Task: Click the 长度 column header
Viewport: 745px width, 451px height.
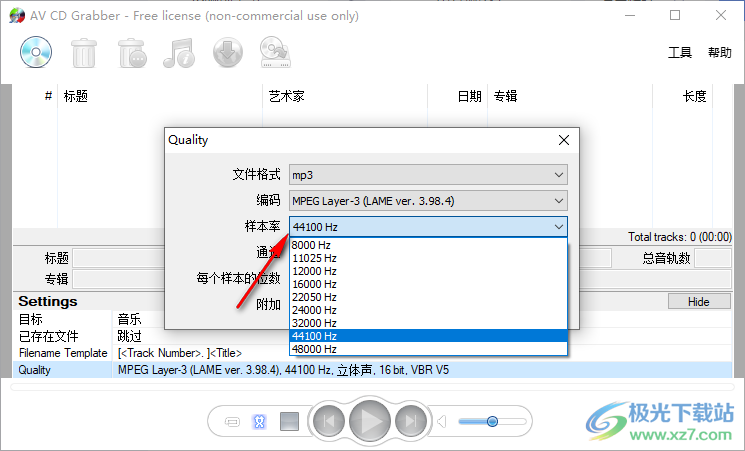Action: [x=683, y=96]
